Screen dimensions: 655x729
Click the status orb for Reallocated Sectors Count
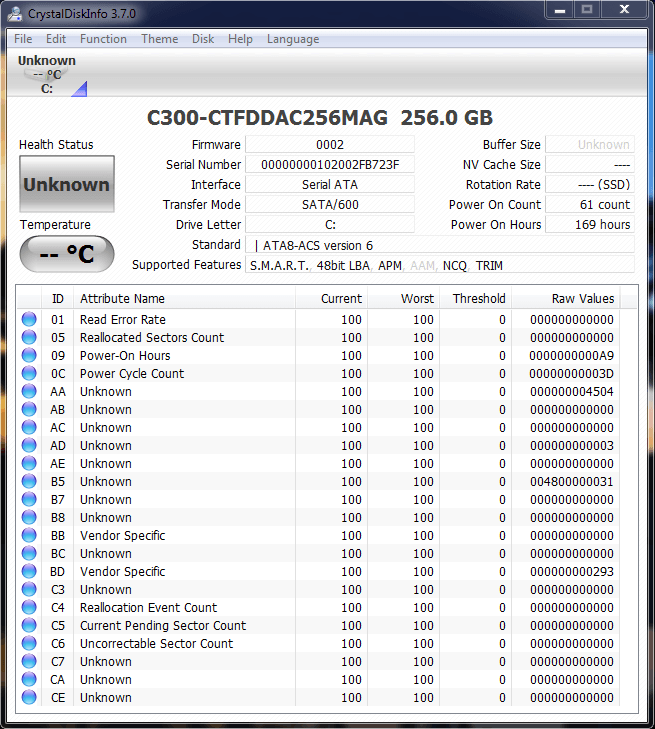click(29, 338)
